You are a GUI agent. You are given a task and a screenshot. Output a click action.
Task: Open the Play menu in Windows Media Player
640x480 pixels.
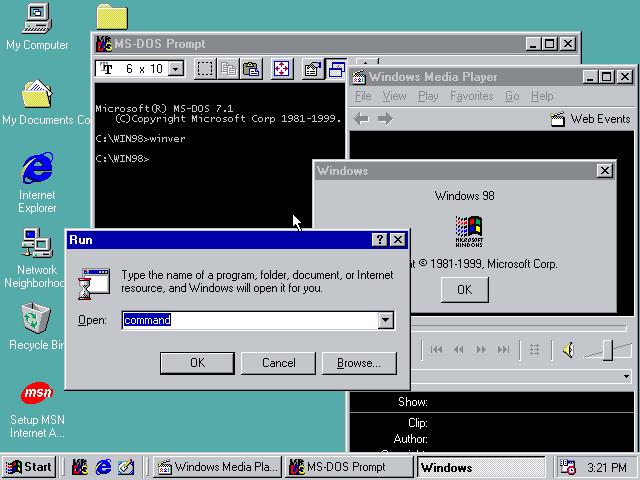428,96
